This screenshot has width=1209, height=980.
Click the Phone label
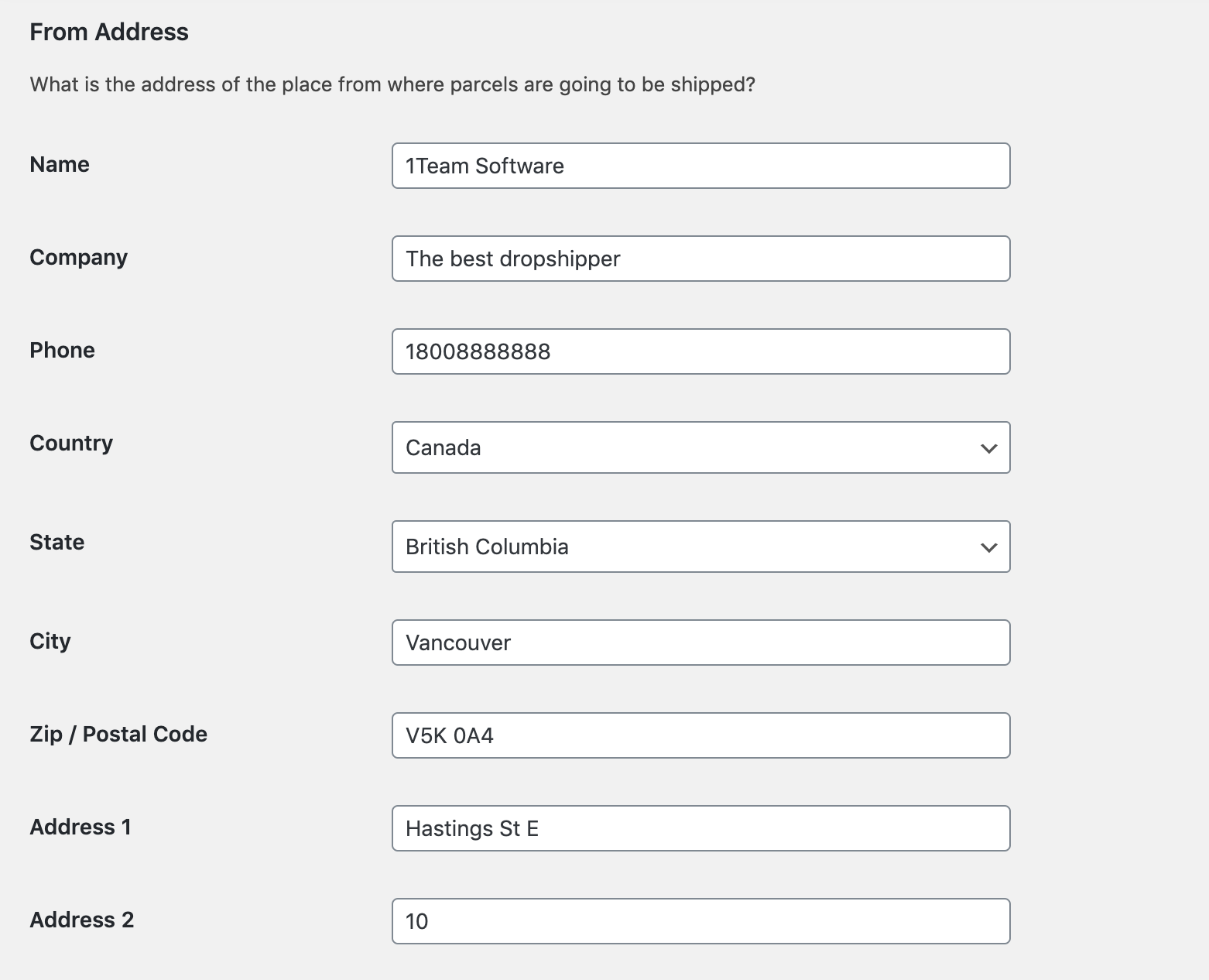(62, 350)
